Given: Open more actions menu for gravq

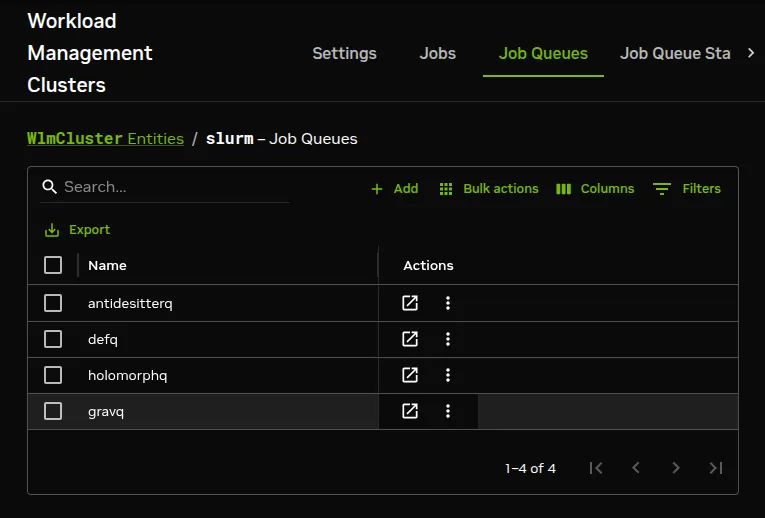Looking at the screenshot, I should [x=448, y=411].
